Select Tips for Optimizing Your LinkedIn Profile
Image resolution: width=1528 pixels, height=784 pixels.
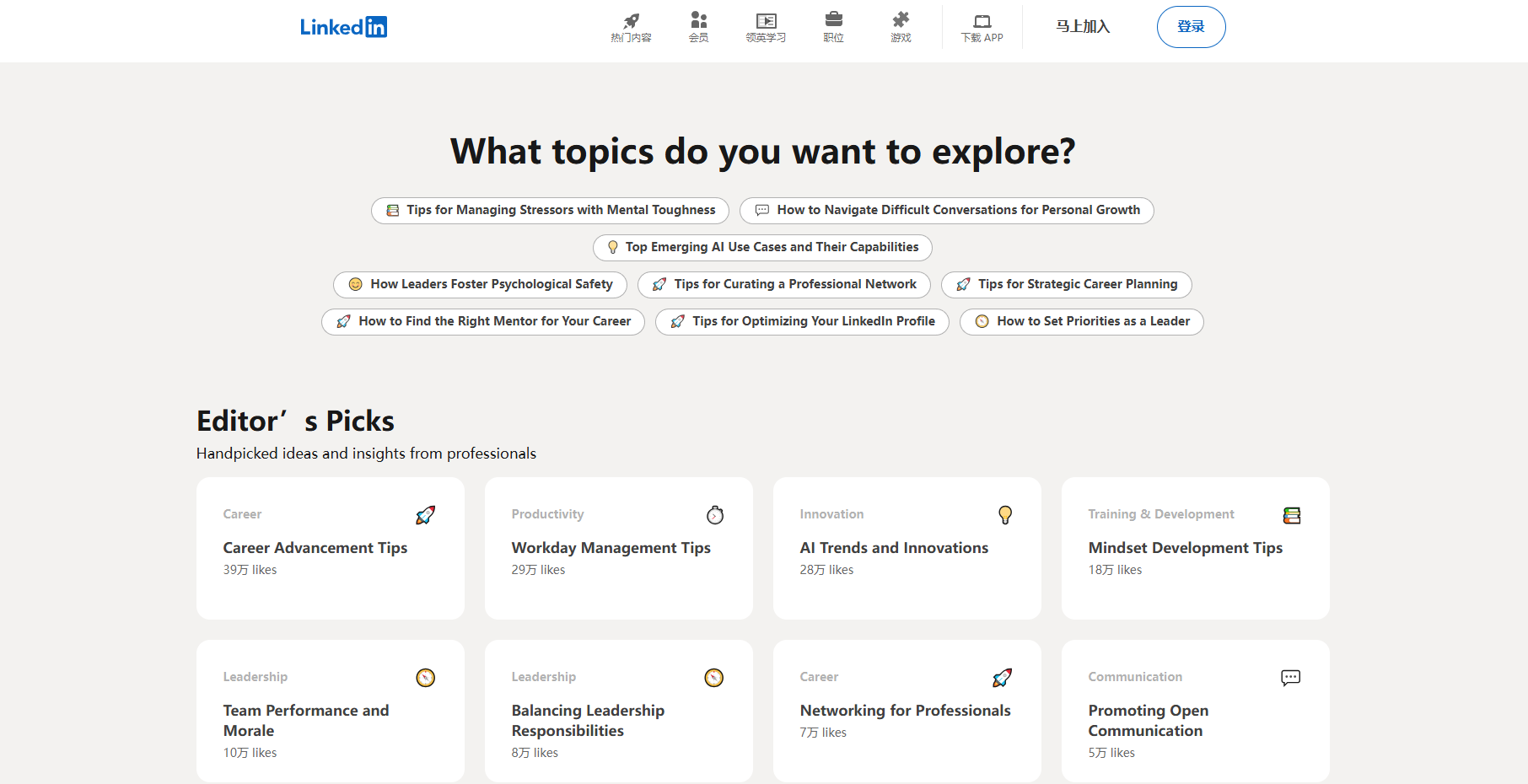802,322
